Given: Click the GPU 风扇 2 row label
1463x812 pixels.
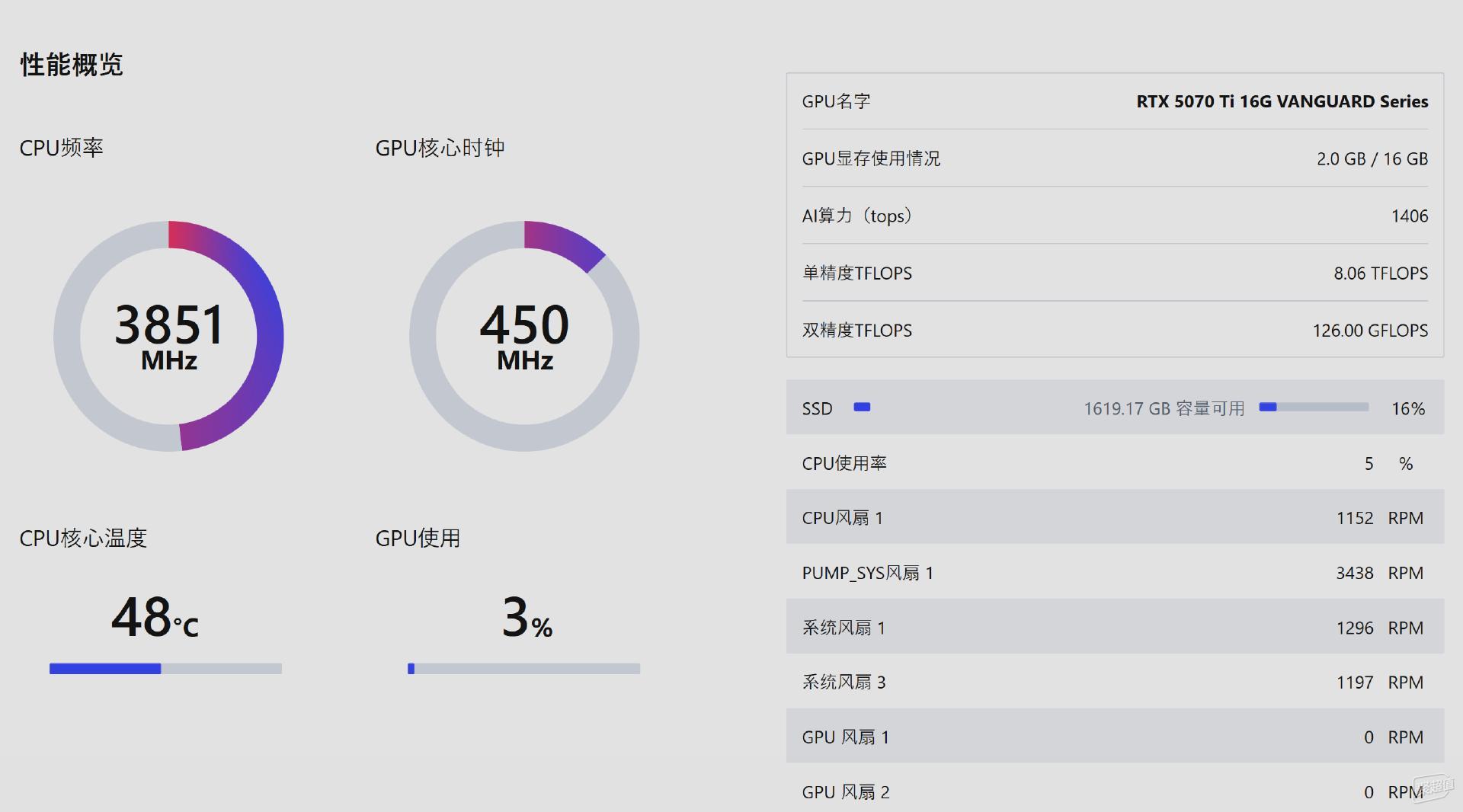Looking at the screenshot, I should click(846, 791).
